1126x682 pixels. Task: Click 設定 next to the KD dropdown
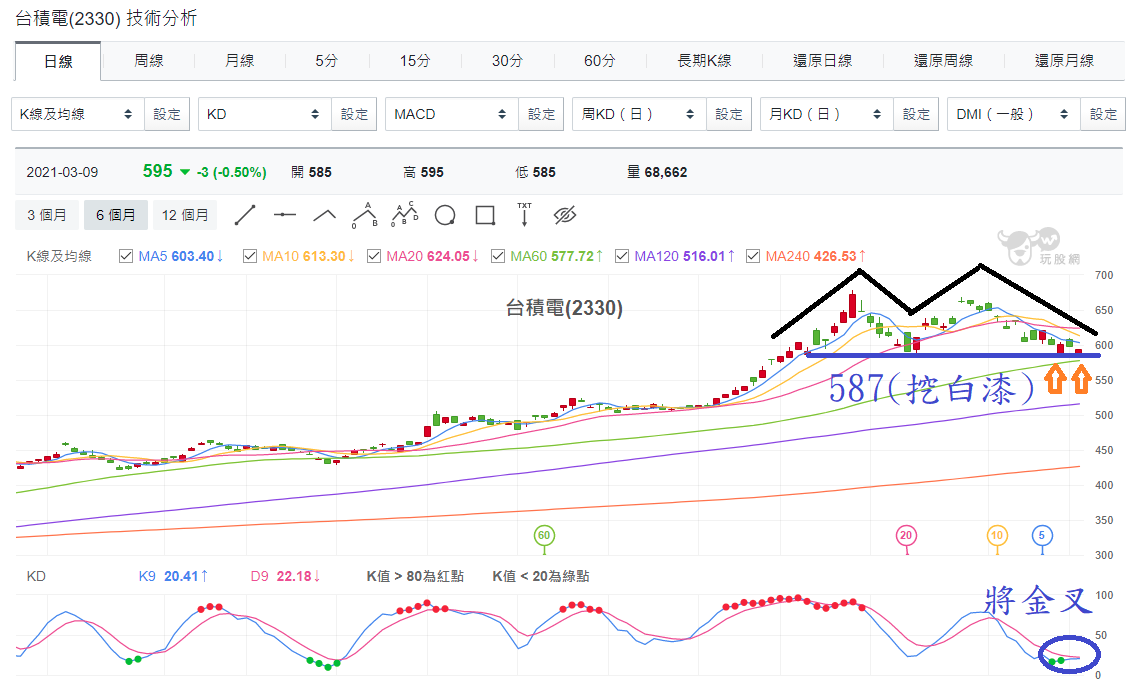click(x=354, y=114)
